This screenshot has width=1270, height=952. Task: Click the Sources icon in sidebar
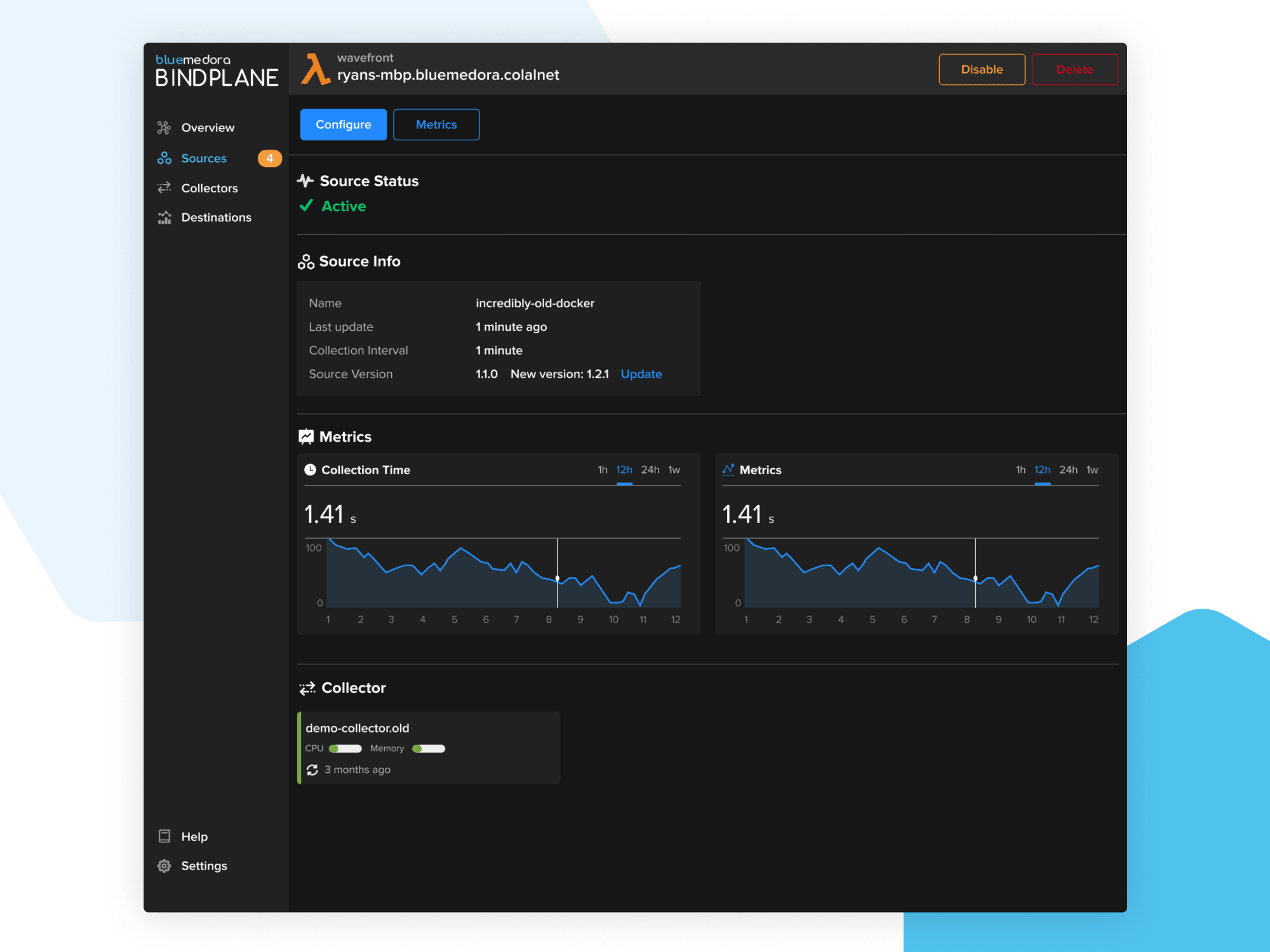[x=164, y=158]
